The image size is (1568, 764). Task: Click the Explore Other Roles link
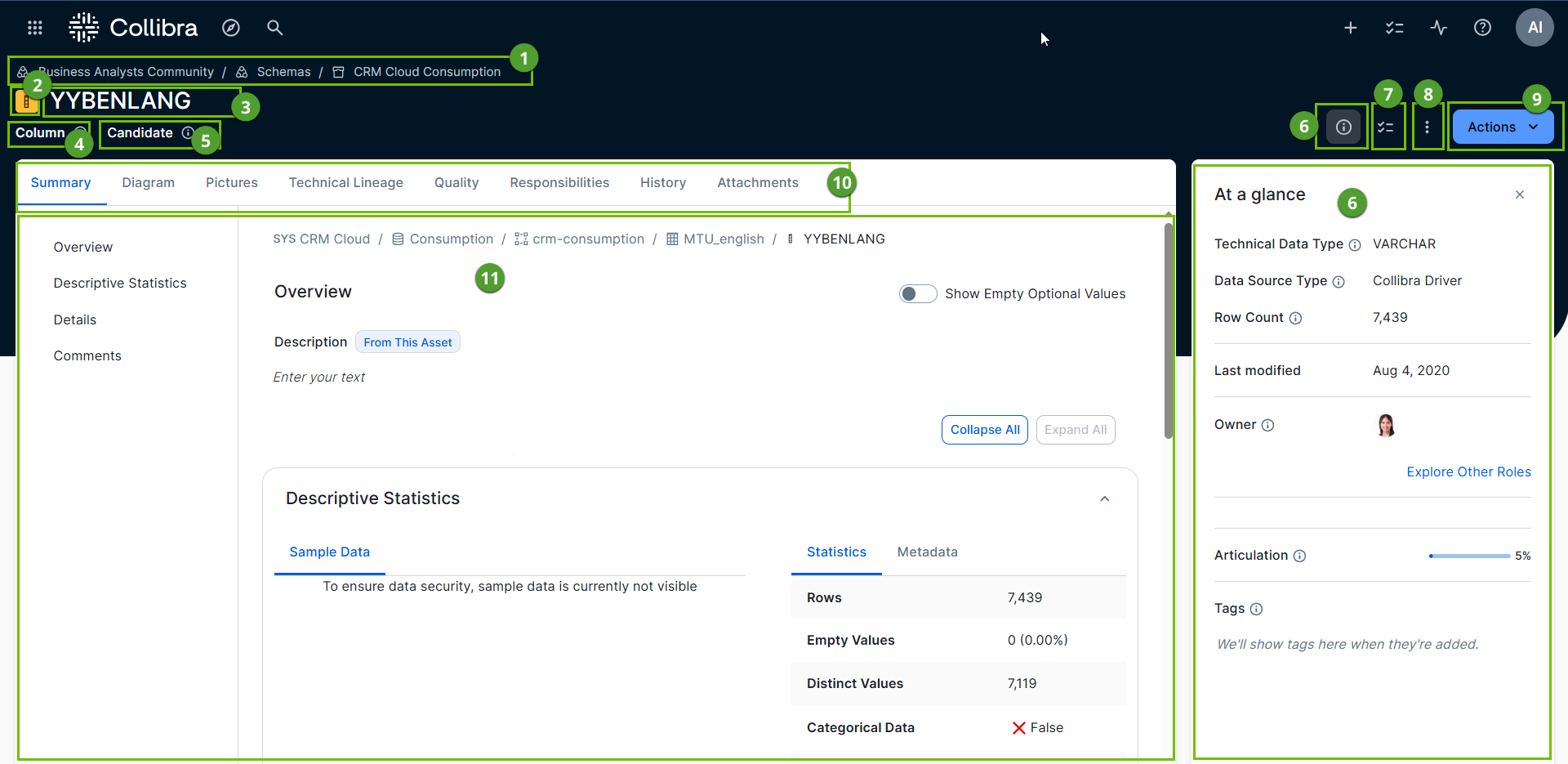(1468, 472)
